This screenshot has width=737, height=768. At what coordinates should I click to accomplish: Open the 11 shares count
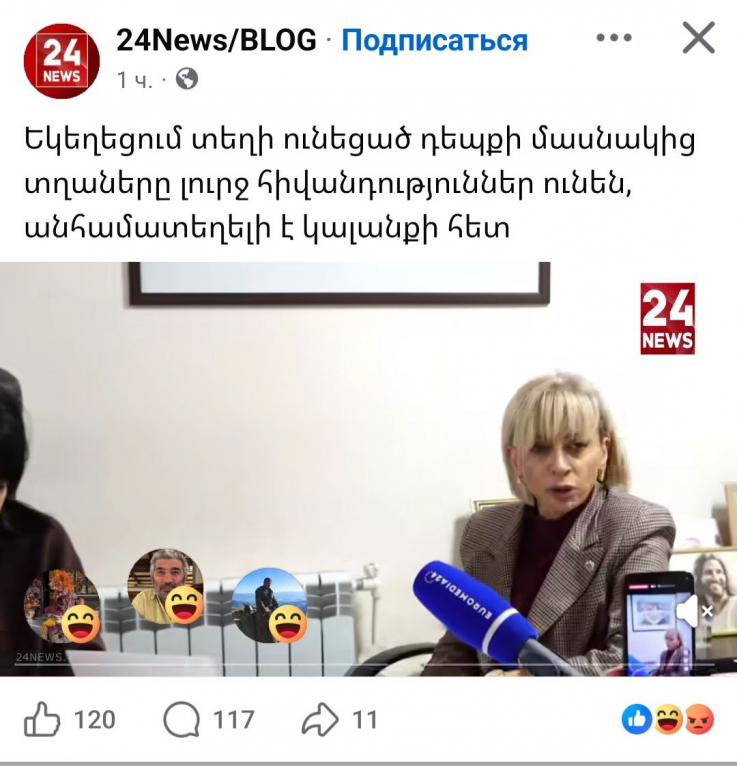[x=365, y=720]
